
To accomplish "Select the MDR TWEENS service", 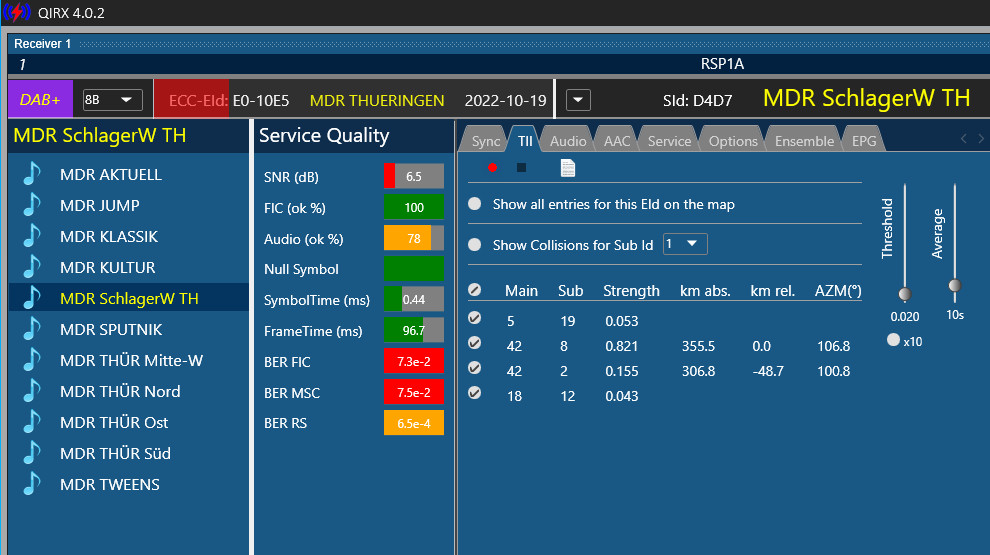I will (110, 484).
